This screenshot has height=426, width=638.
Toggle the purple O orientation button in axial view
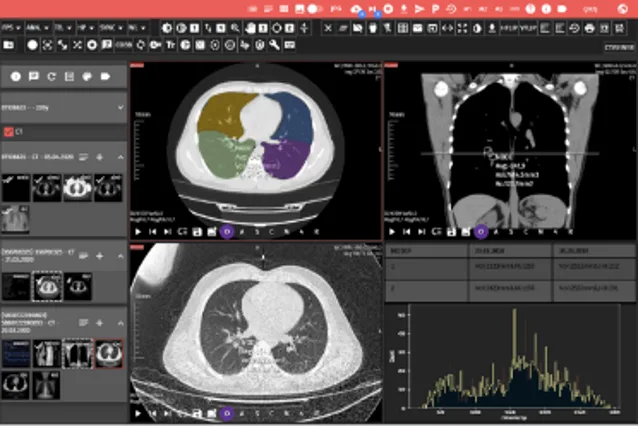tap(227, 231)
